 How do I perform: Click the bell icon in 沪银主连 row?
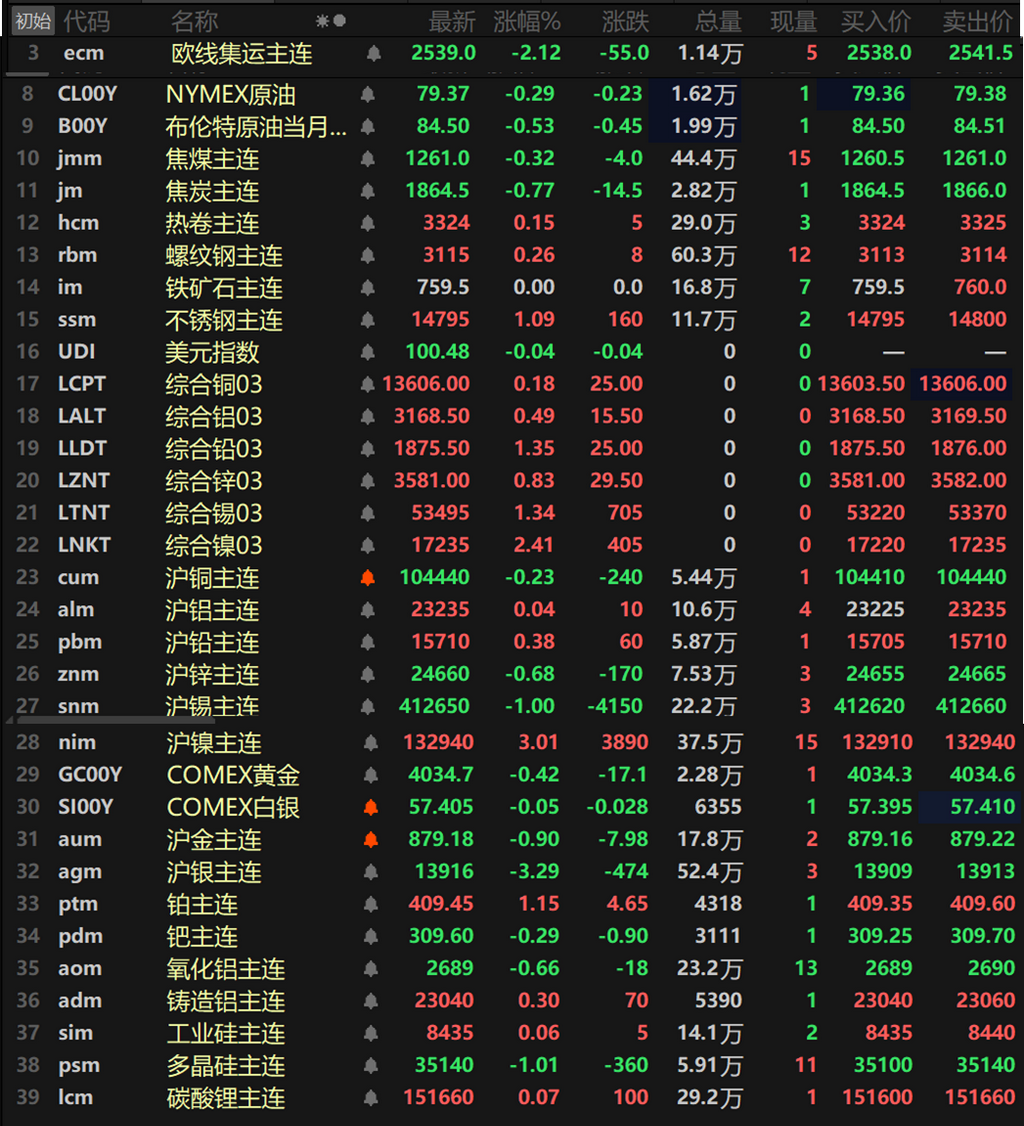pyautogui.click(x=371, y=871)
